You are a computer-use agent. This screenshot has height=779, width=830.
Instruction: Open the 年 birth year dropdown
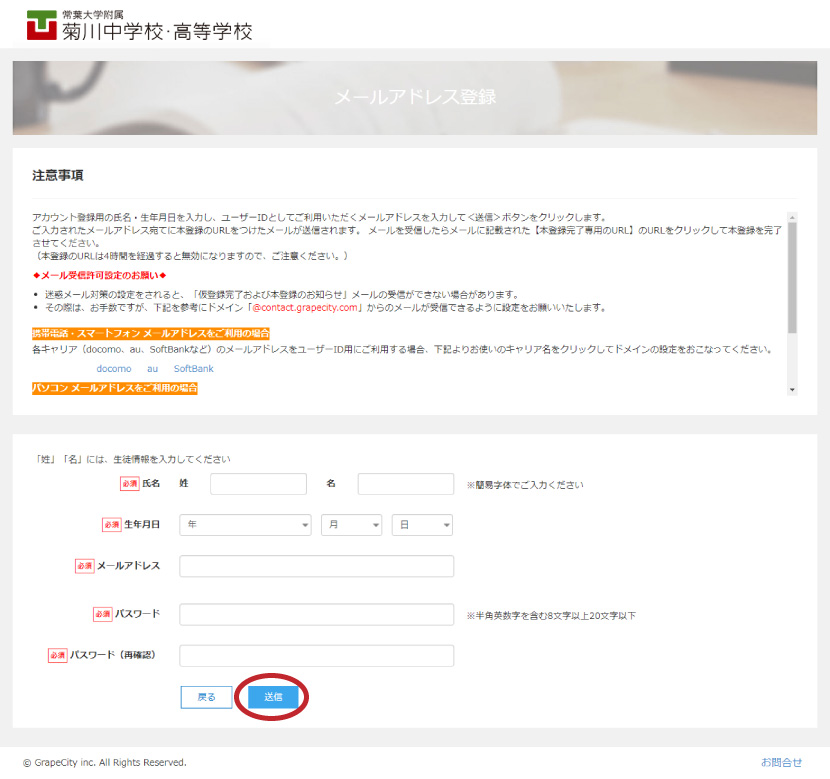tap(245, 525)
